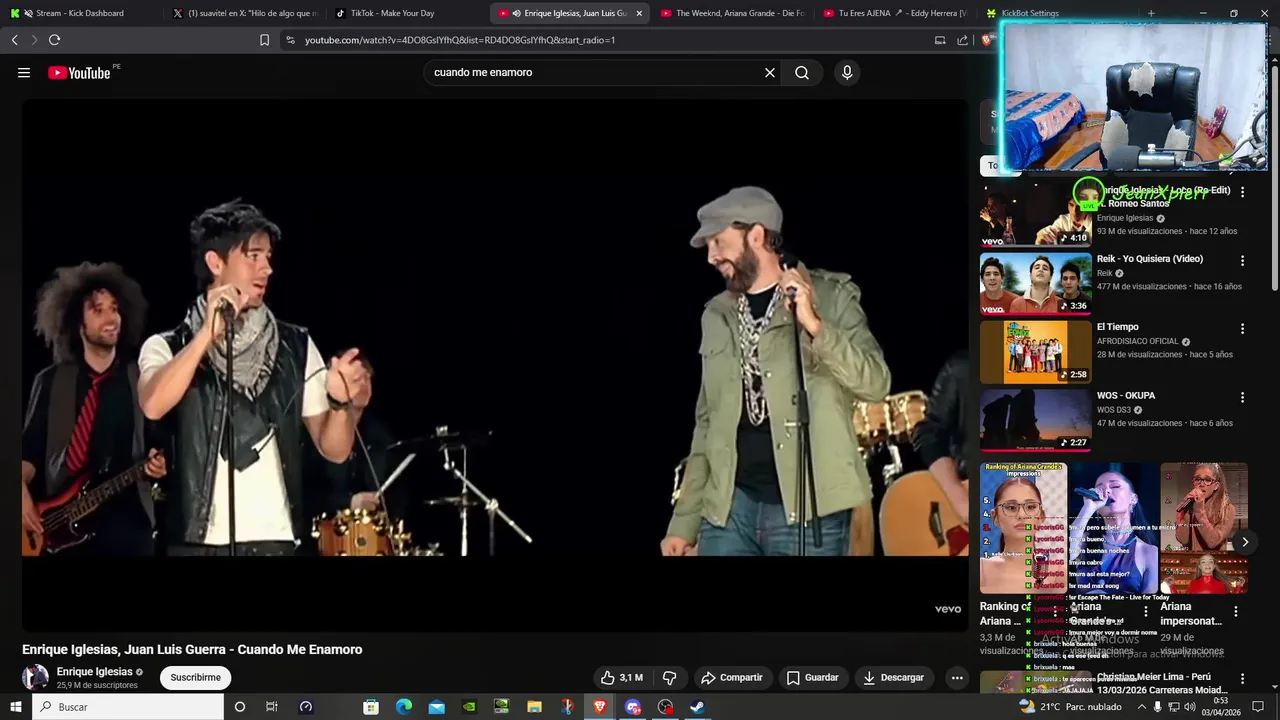Open the notification center icon
Image resolution: width=1280 pixels, height=720 pixels.
click(x=1258, y=707)
